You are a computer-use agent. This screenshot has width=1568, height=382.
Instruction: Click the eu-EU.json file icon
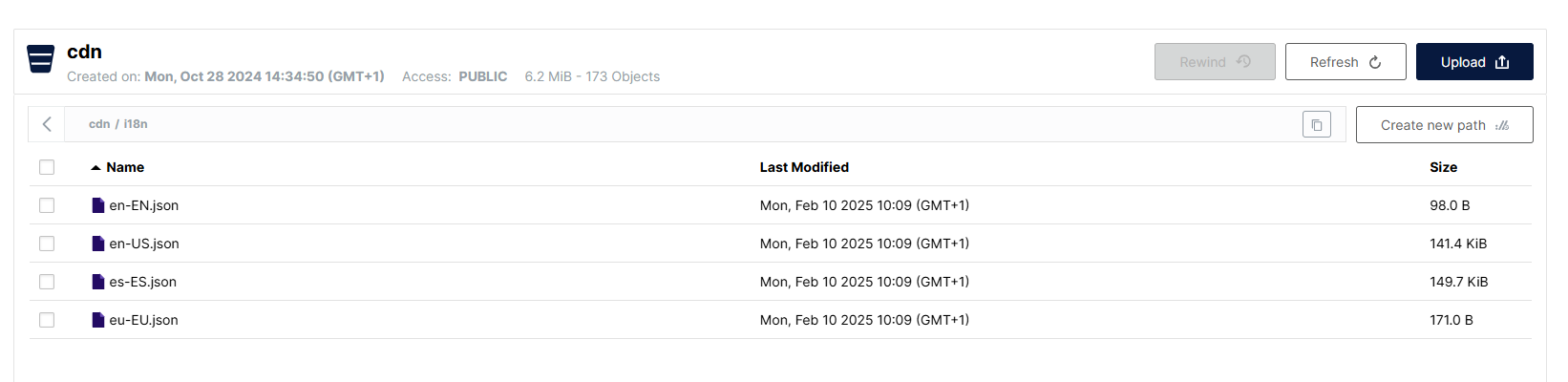click(x=97, y=320)
